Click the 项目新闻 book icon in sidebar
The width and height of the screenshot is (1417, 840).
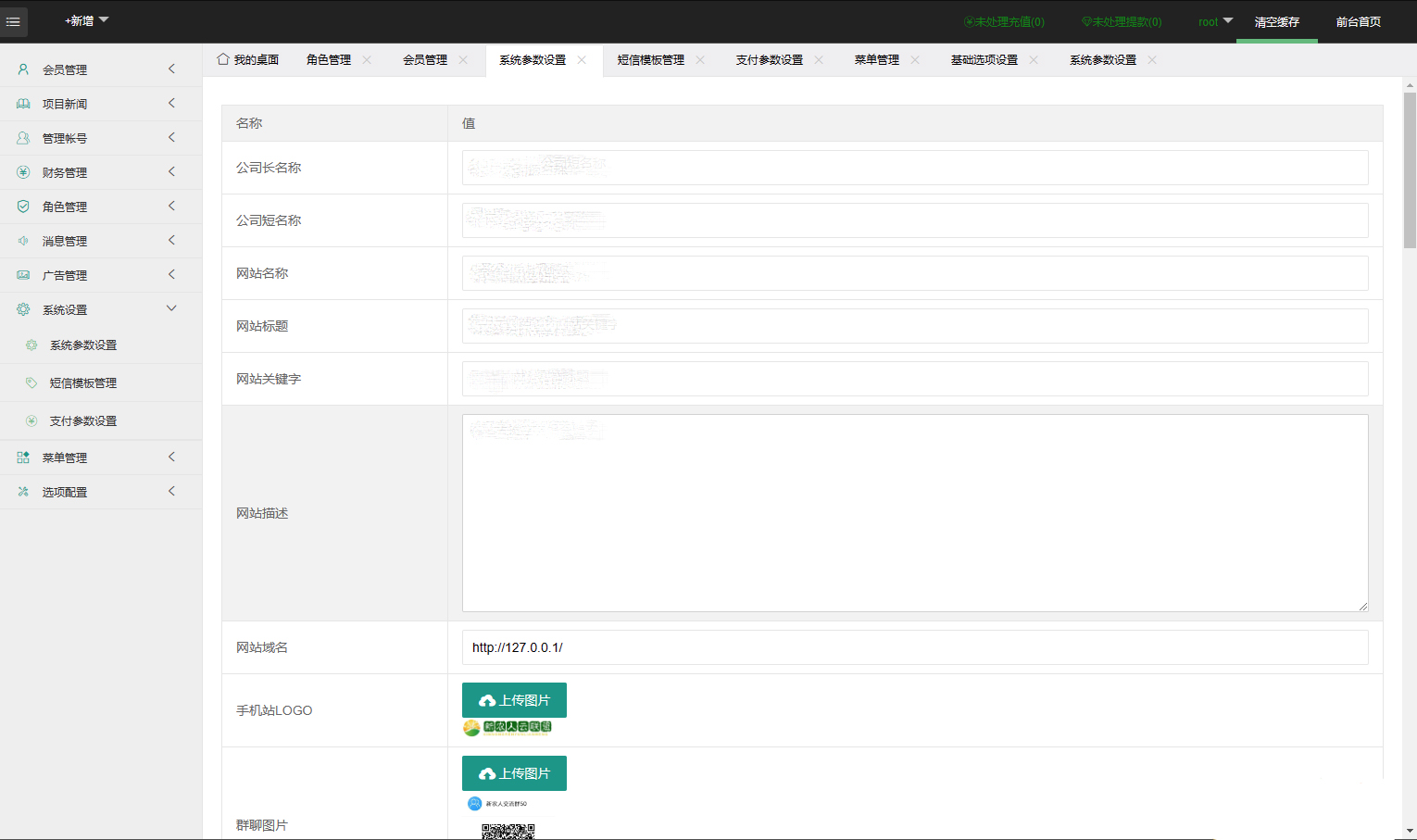pos(23,104)
